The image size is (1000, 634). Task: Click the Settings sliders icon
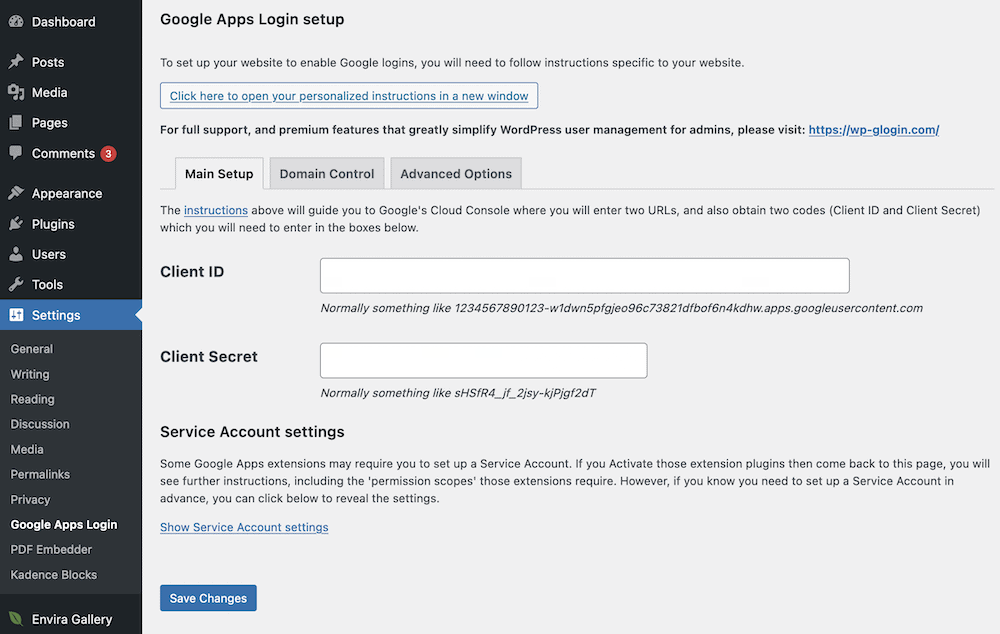tap(16, 314)
